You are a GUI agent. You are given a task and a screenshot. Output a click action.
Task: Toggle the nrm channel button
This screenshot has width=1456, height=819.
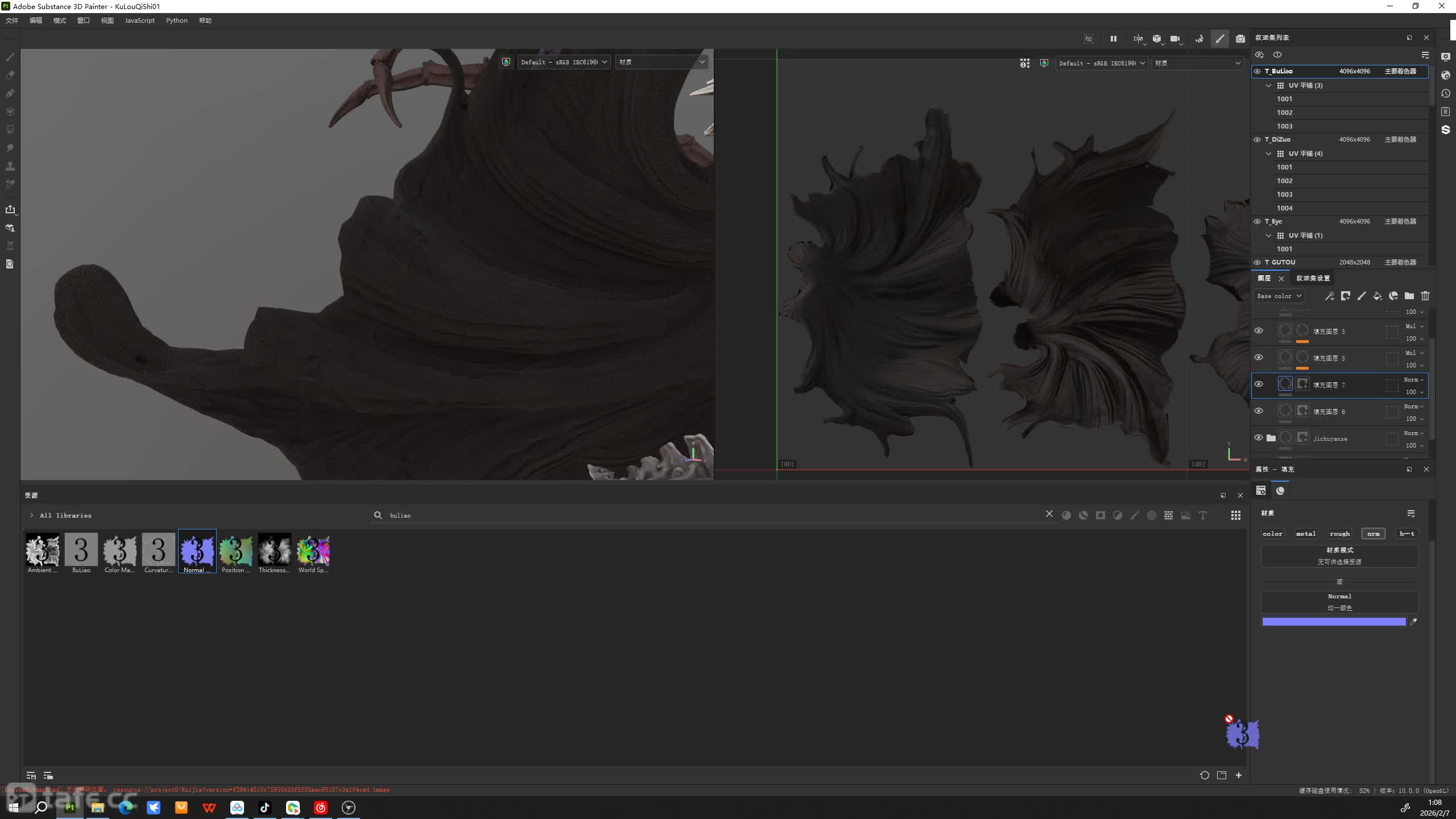(x=1373, y=533)
